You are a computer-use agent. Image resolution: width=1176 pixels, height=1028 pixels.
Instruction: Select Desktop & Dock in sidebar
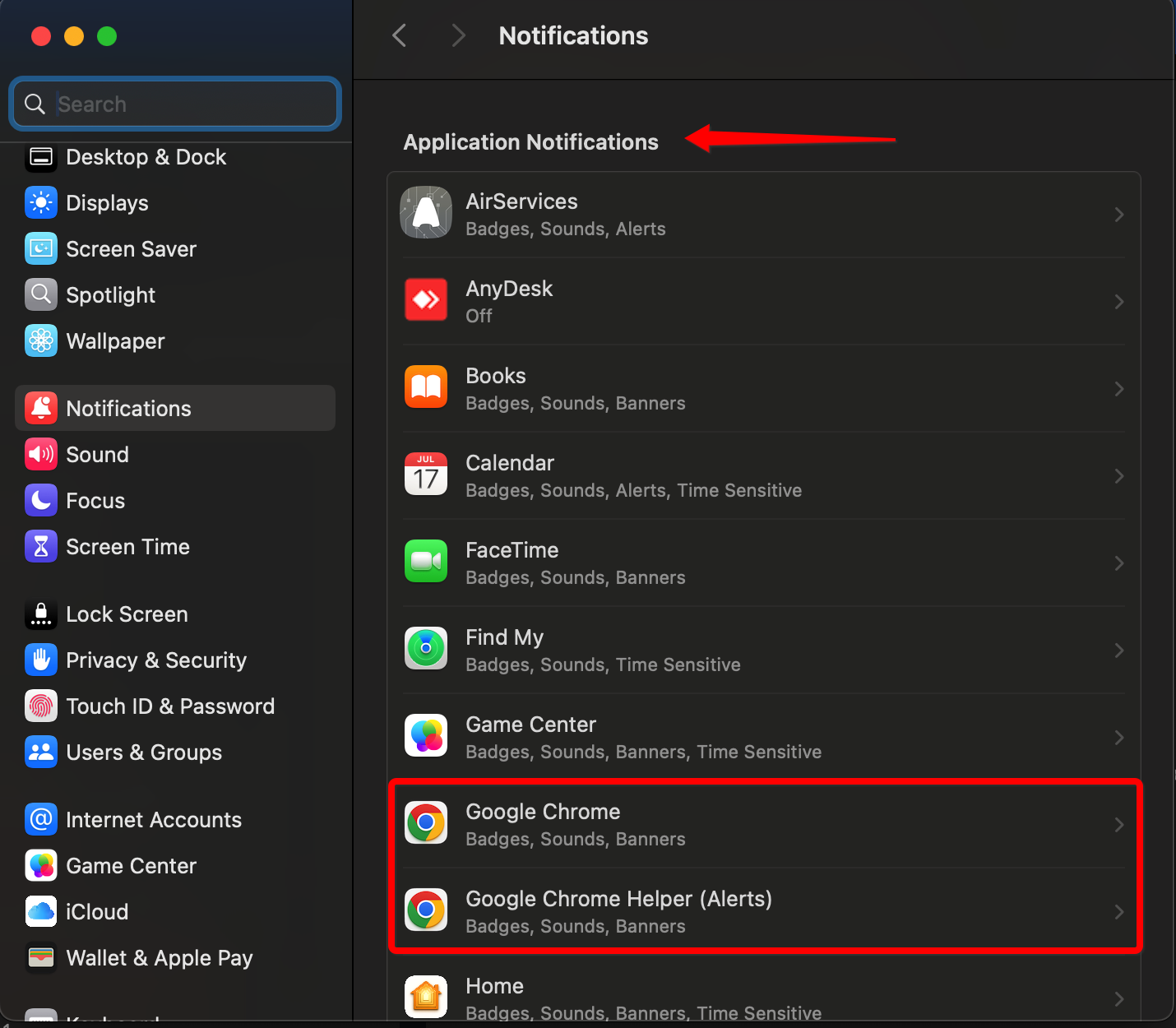(x=175, y=157)
